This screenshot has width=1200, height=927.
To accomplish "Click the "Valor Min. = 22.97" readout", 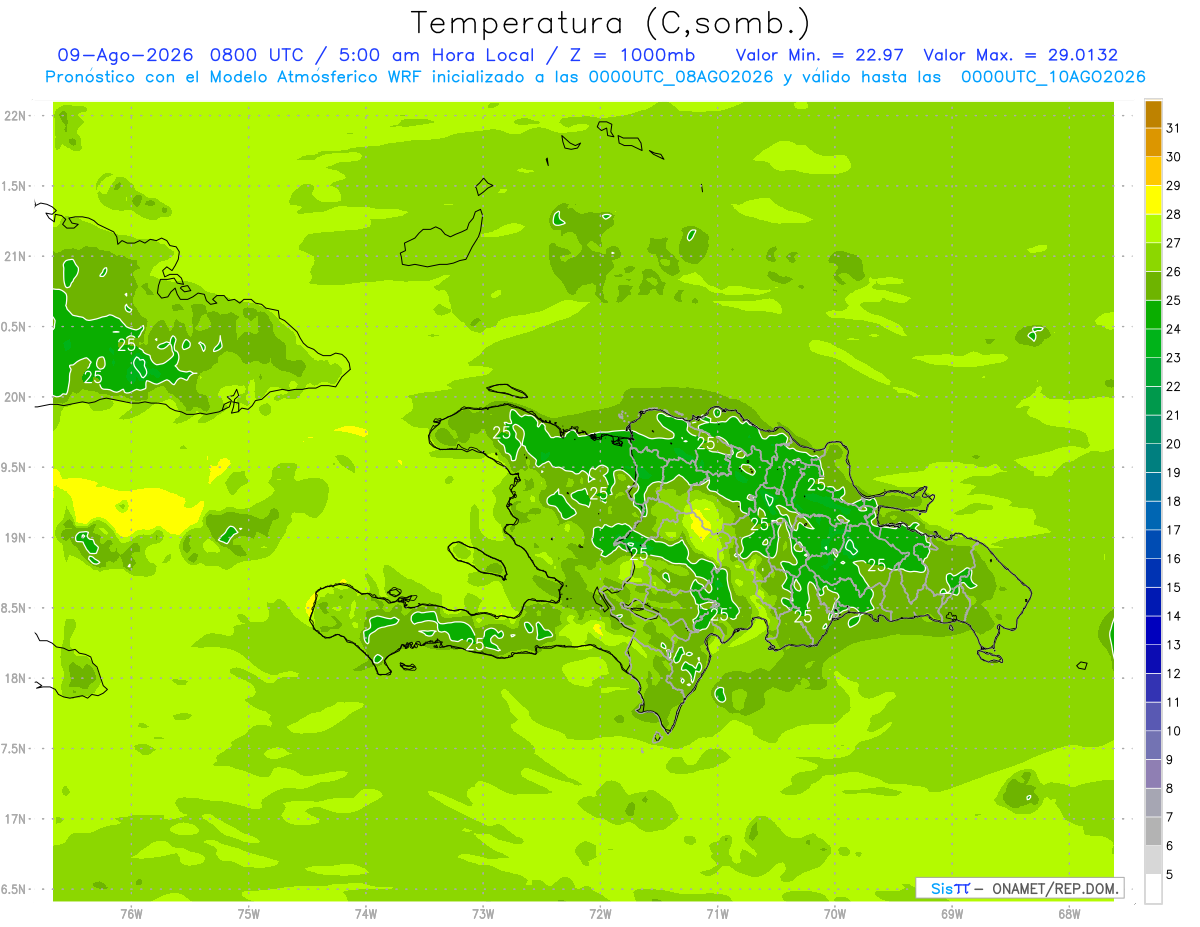I will tap(820, 55).
